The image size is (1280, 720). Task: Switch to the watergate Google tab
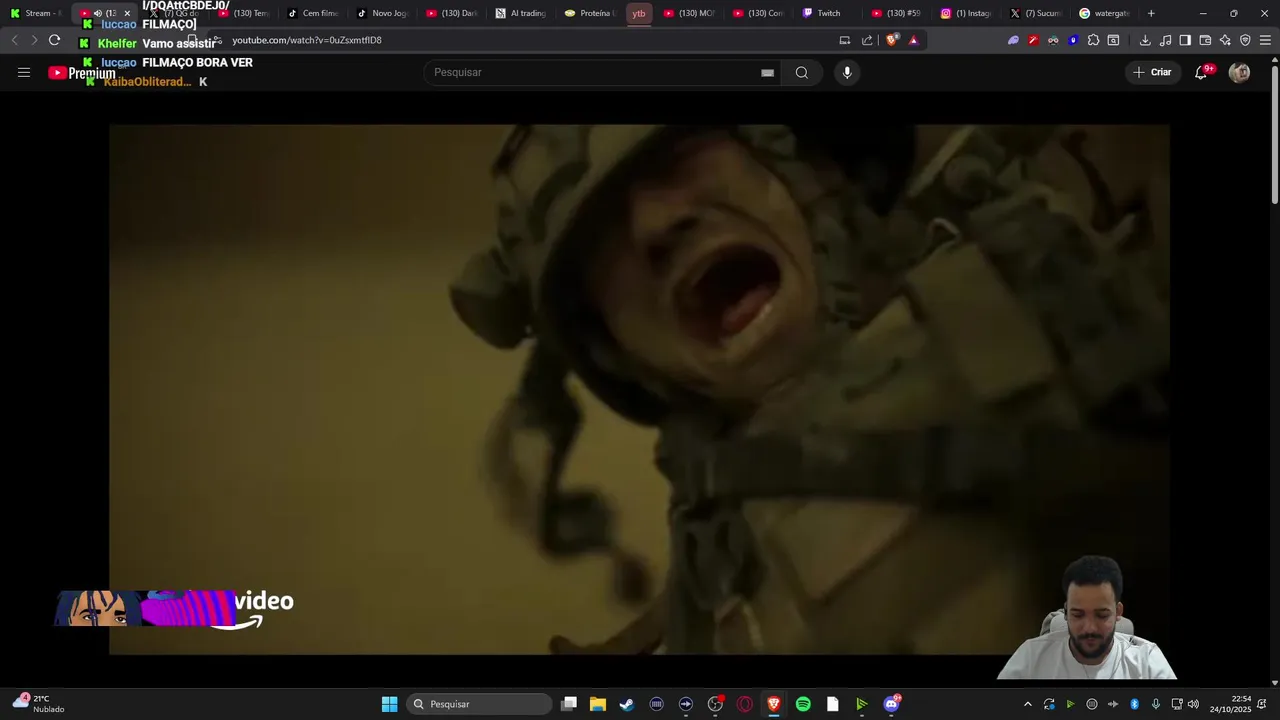[x=1104, y=13]
